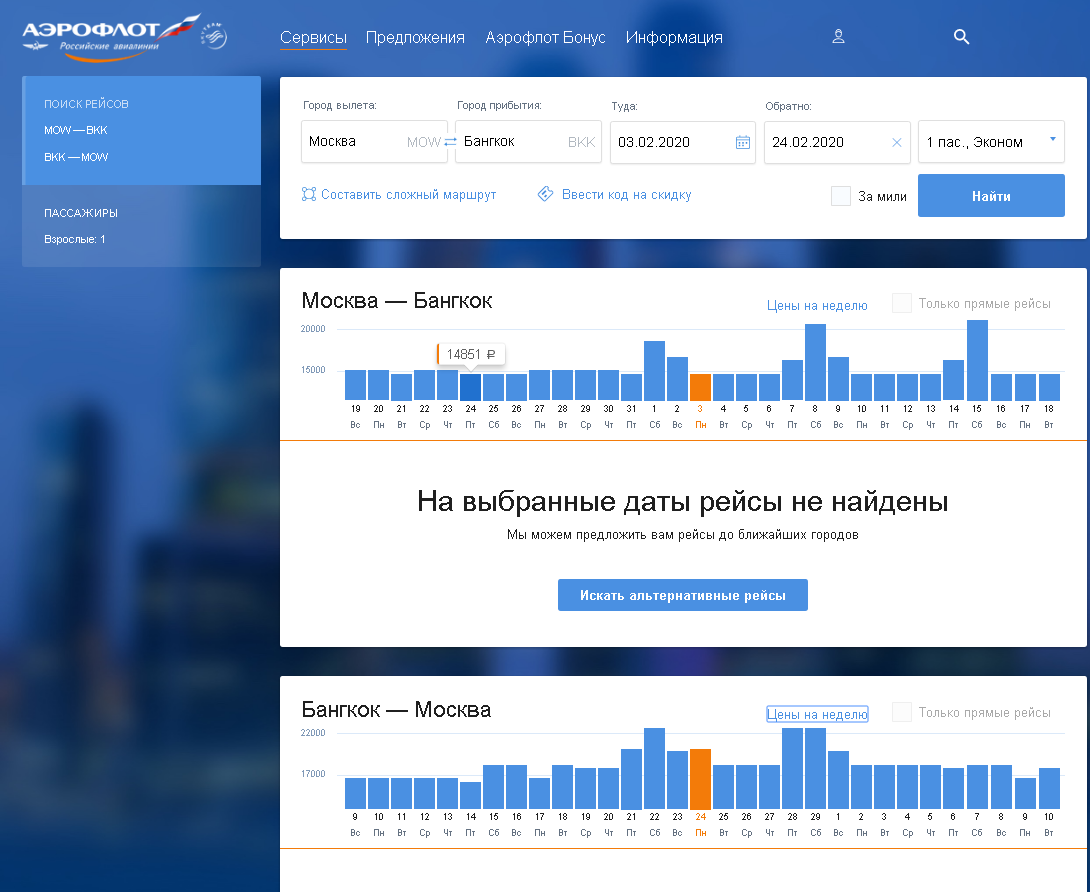Click the complex route icon
1090x892 pixels.
click(309, 195)
